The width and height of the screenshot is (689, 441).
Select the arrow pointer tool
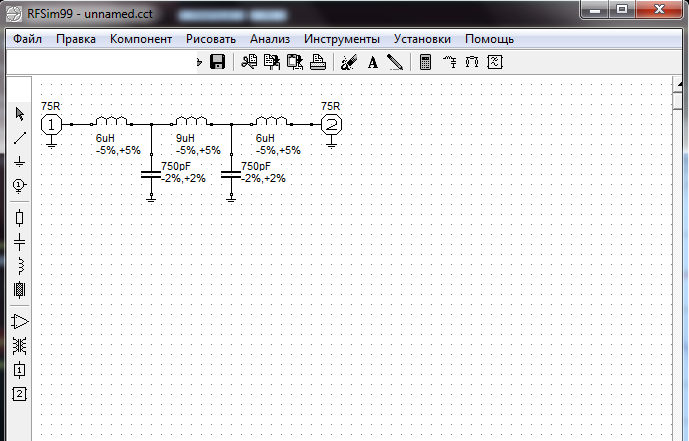pos(19,115)
